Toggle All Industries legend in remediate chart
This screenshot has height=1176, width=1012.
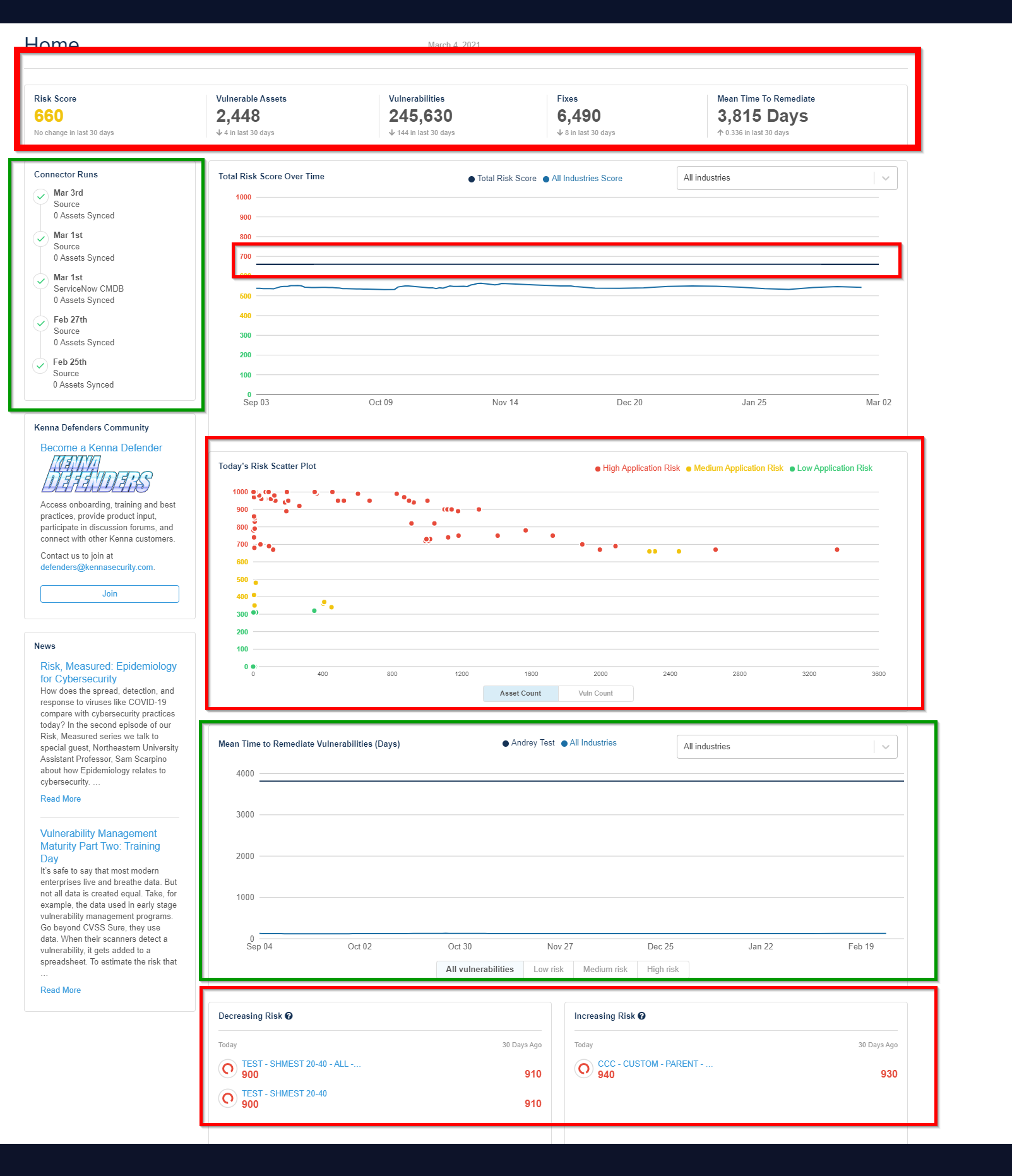(589, 743)
